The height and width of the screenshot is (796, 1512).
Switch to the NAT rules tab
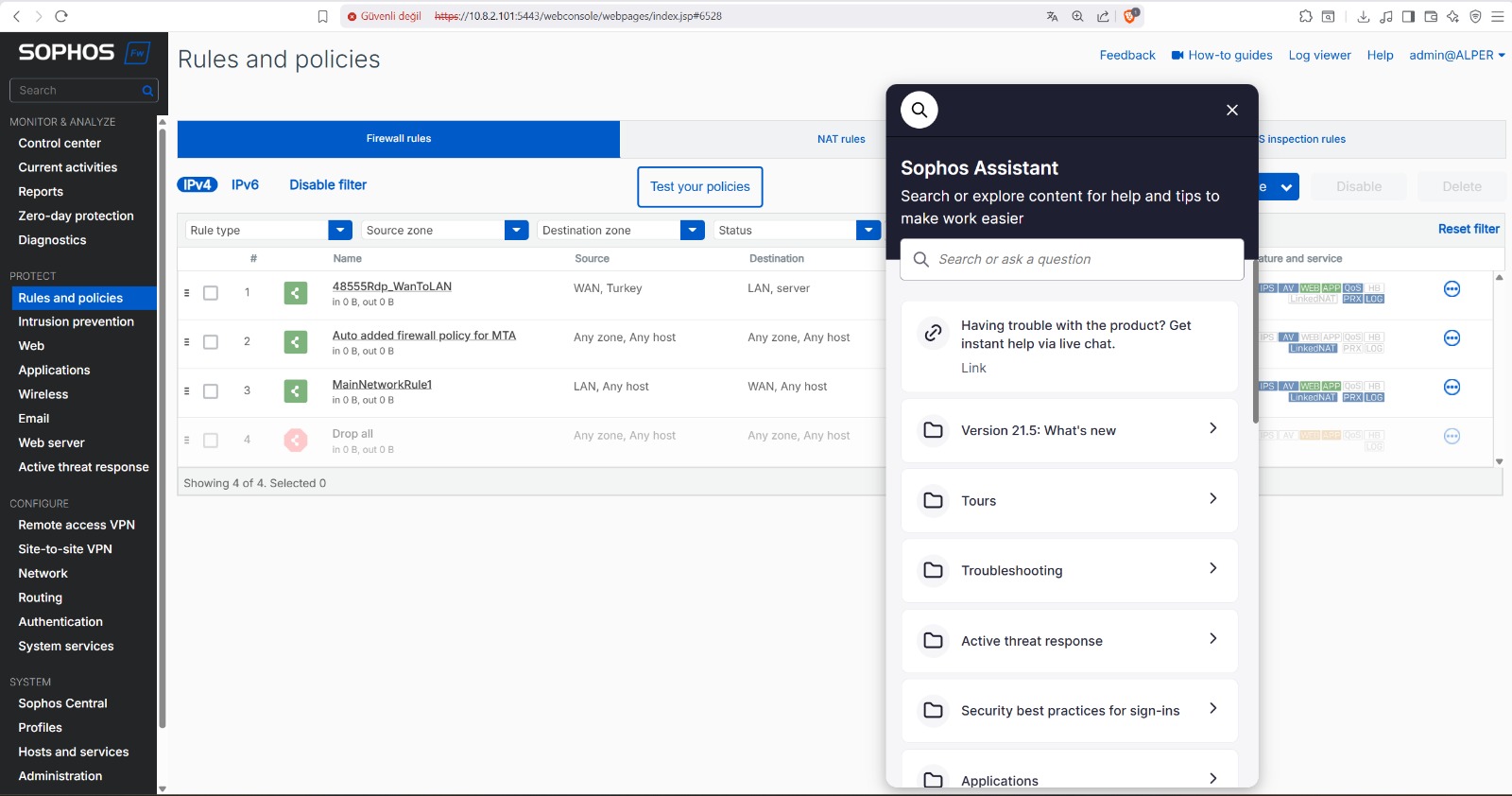(840, 139)
